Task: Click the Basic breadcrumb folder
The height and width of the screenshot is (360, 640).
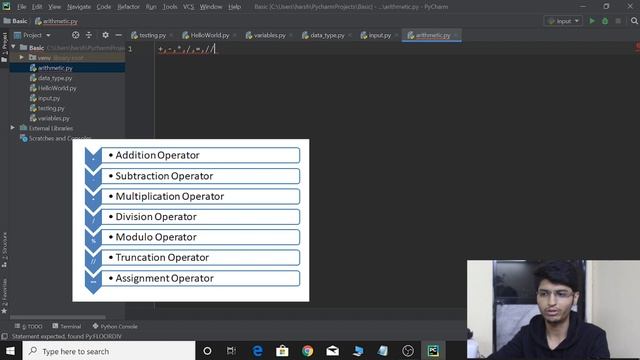Action: click(x=16, y=21)
